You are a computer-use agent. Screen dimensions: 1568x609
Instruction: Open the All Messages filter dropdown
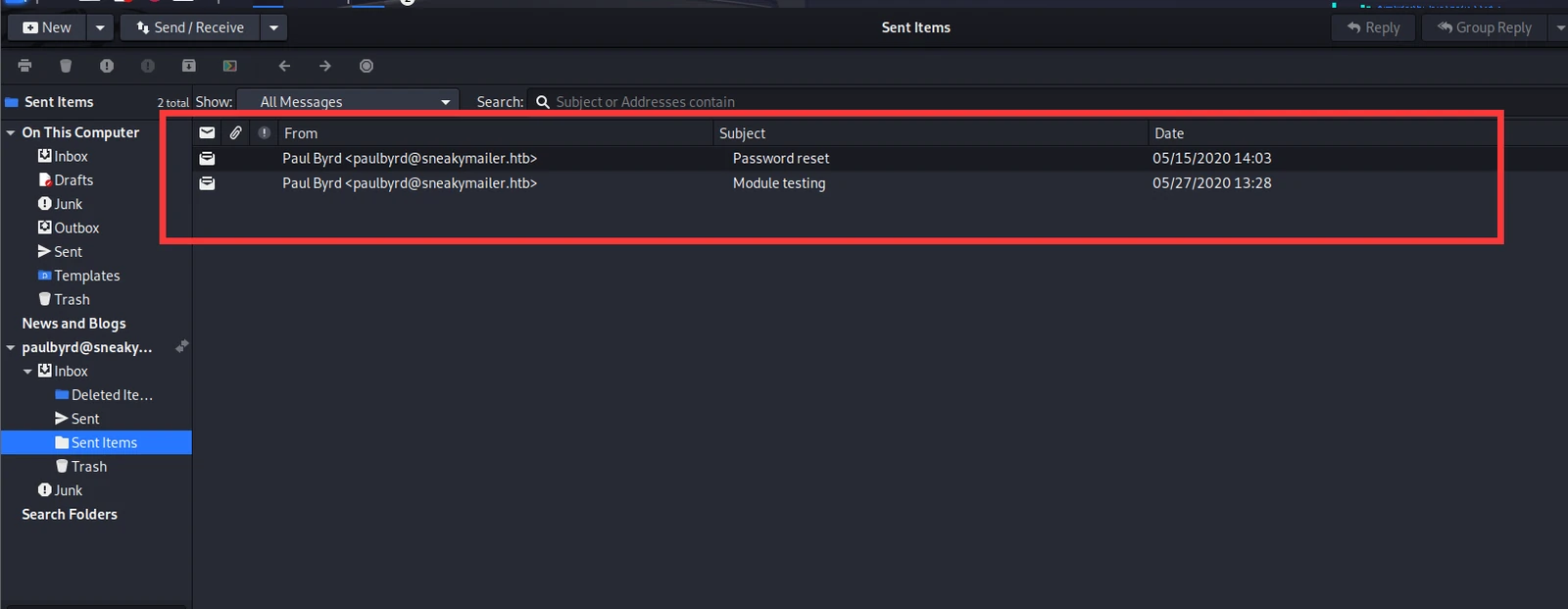click(x=349, y=102)
